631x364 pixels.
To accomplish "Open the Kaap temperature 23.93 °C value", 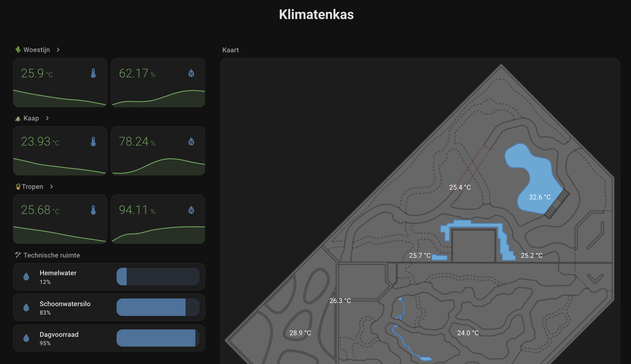I will 40,142.
